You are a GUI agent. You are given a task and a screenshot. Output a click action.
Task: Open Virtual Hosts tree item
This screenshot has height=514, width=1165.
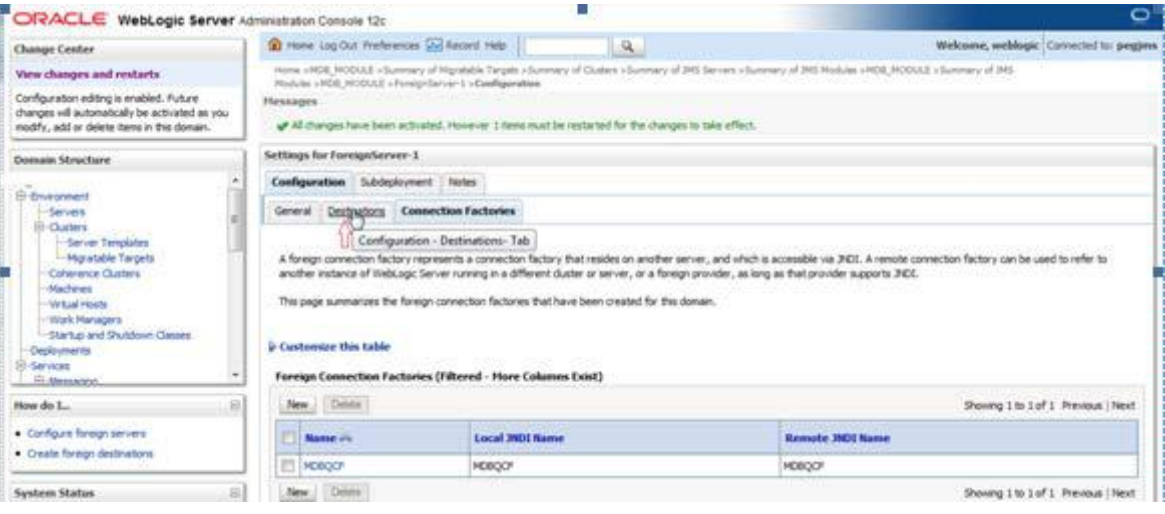click(x=78, y=304)
